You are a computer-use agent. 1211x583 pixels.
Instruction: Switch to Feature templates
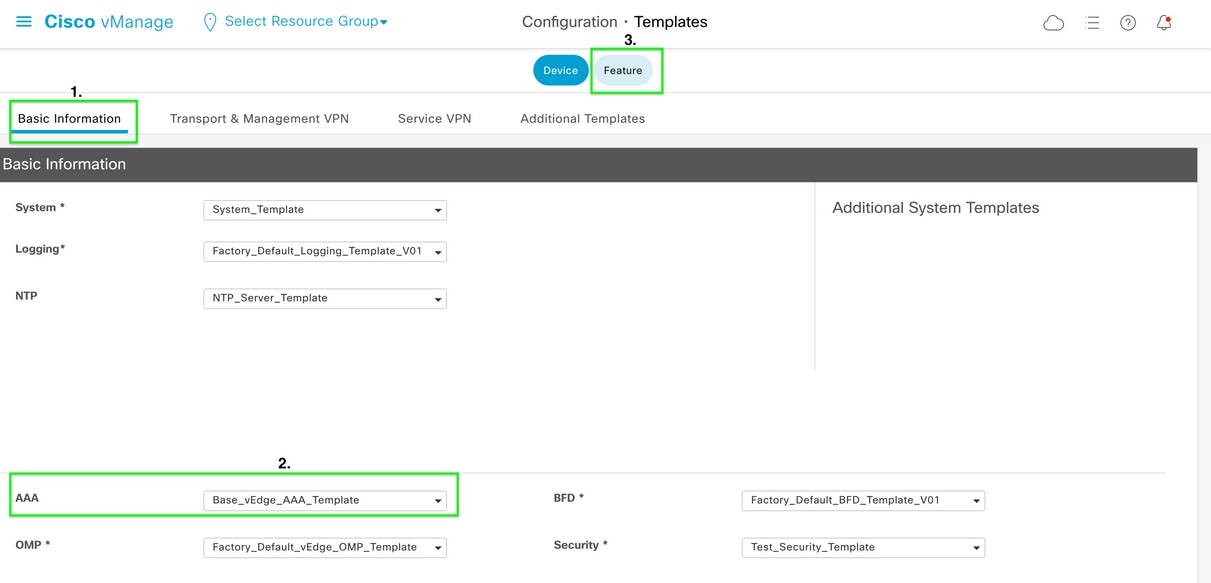tap(623, 70)
